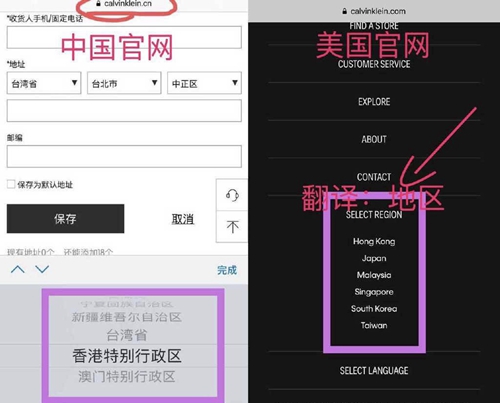Screen dimensions: 500x403
Task: Click the 保存 save button
Action: (65, 219)
